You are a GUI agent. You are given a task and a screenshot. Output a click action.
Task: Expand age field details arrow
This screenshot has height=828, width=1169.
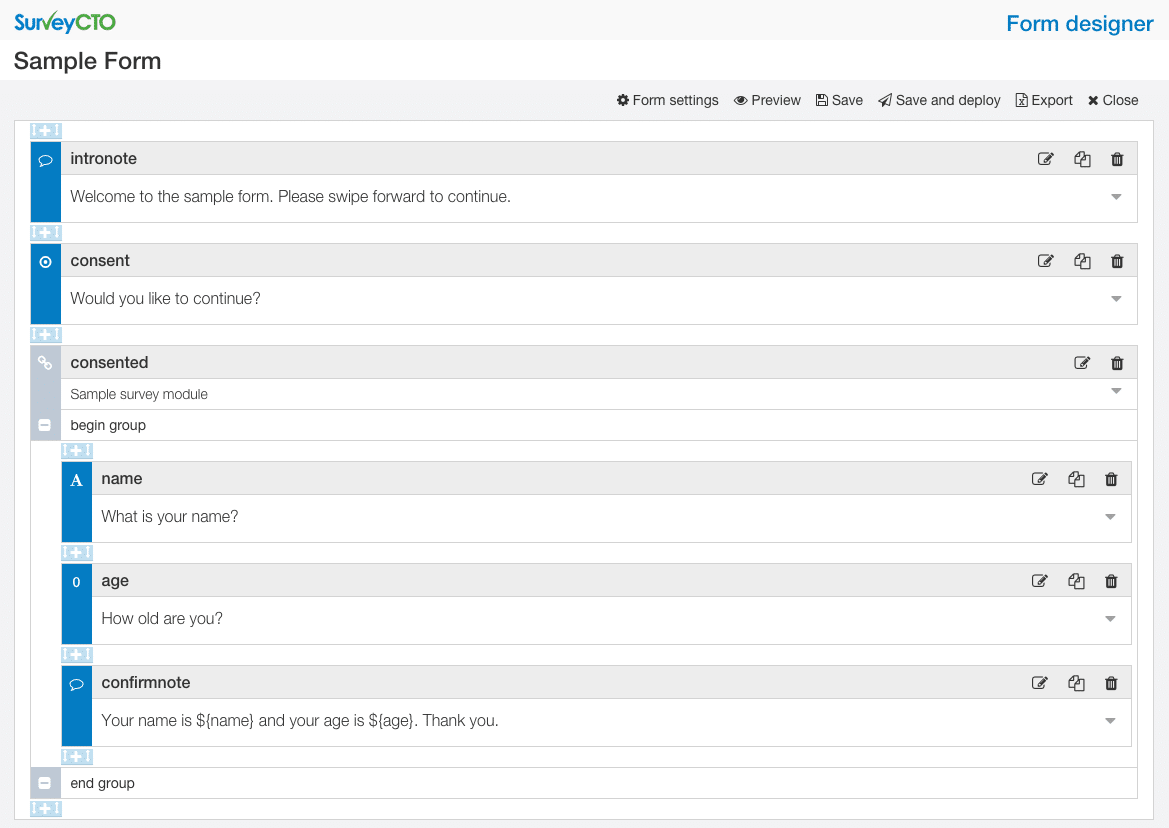1110,619
